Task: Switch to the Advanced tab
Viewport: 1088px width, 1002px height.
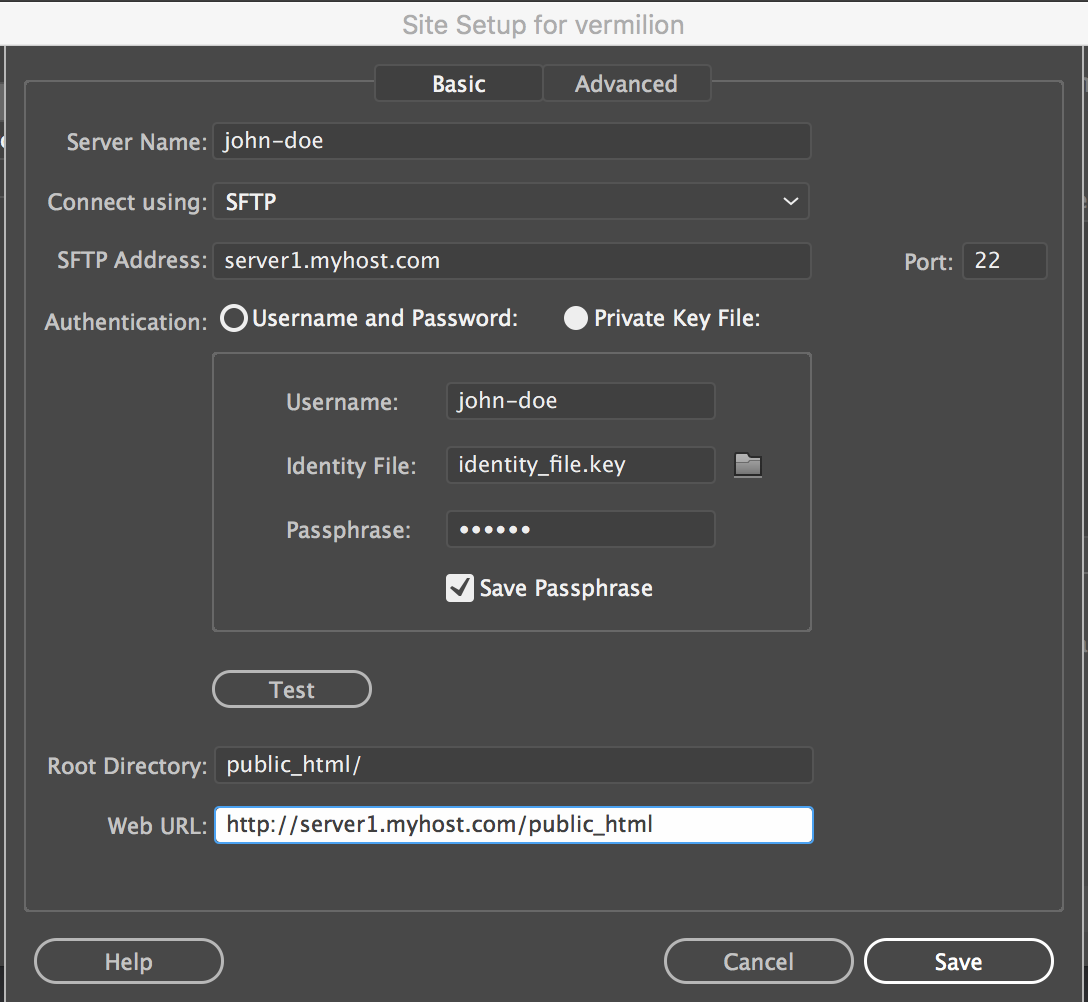Action: pyautogui.click(x=626, y=84)
